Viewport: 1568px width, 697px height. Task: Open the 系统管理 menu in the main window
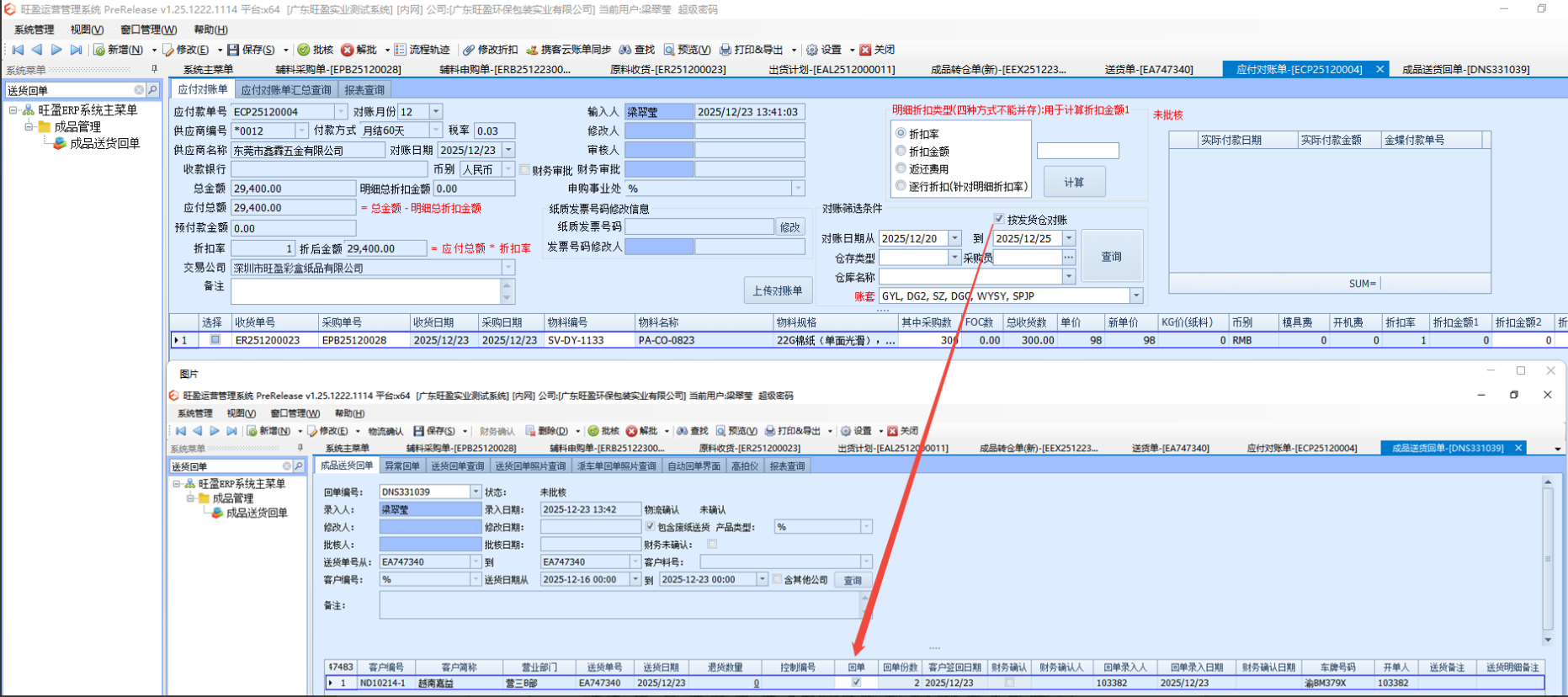34,29
